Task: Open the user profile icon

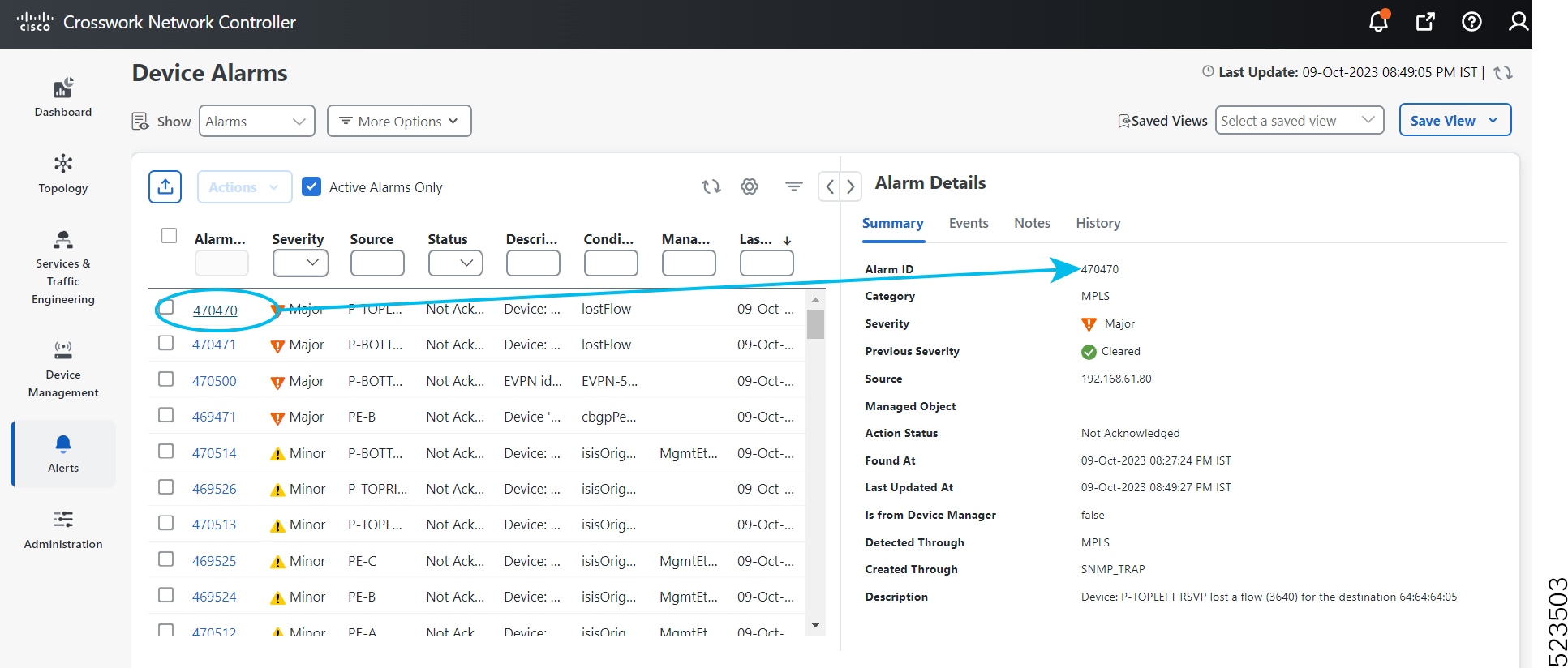Action: click(1518, 22)
